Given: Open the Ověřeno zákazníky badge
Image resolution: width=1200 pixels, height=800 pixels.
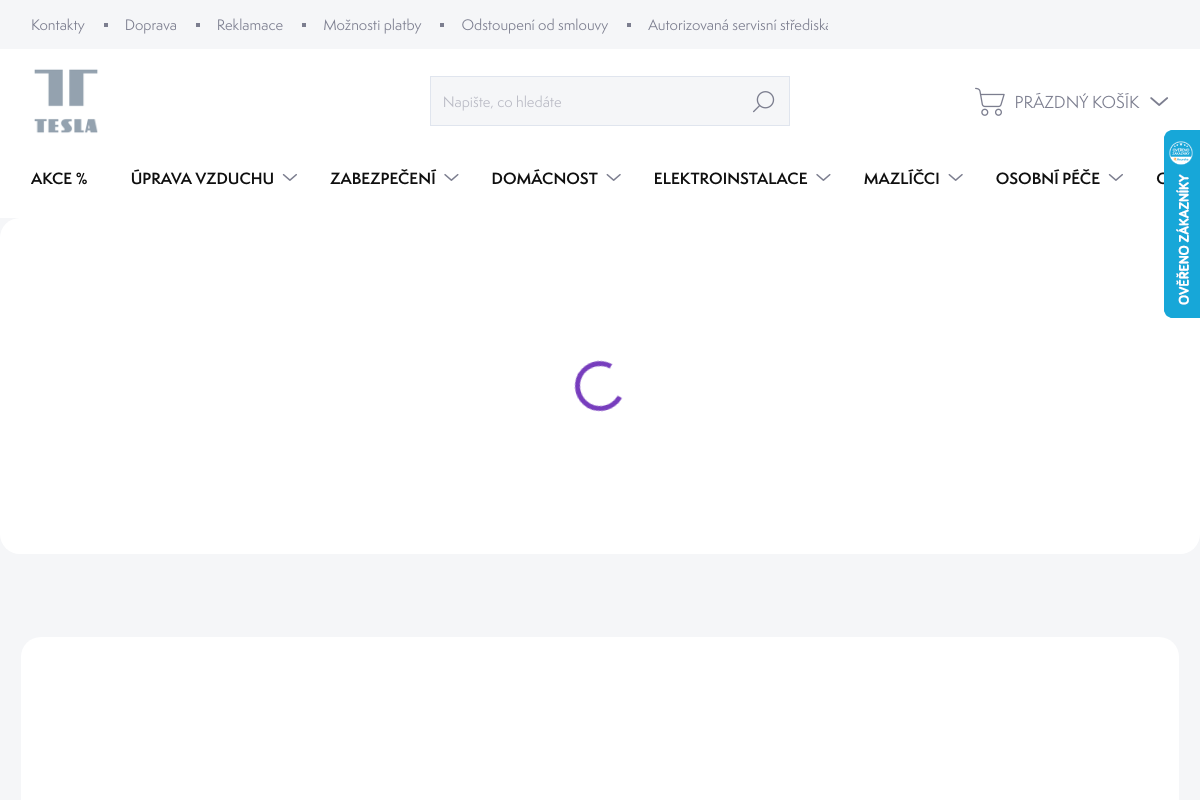Looking at the screenshot, I should [x=1182, y=223].
